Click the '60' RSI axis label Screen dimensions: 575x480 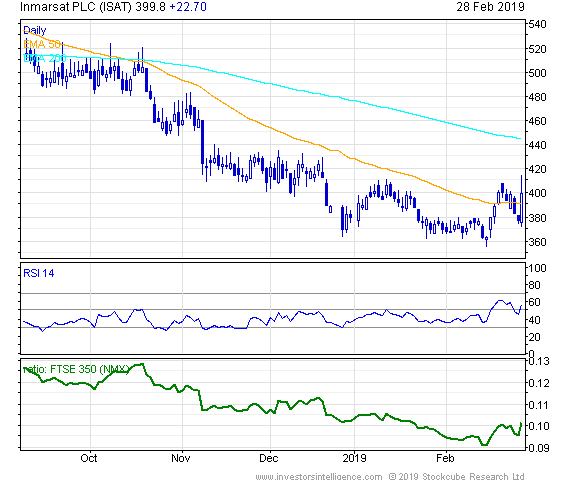pos(535,302)
